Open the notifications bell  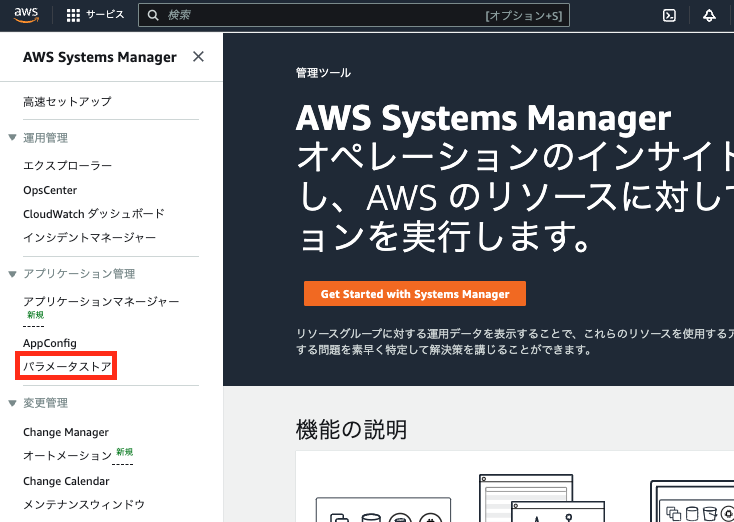click(x=709, y=15)
